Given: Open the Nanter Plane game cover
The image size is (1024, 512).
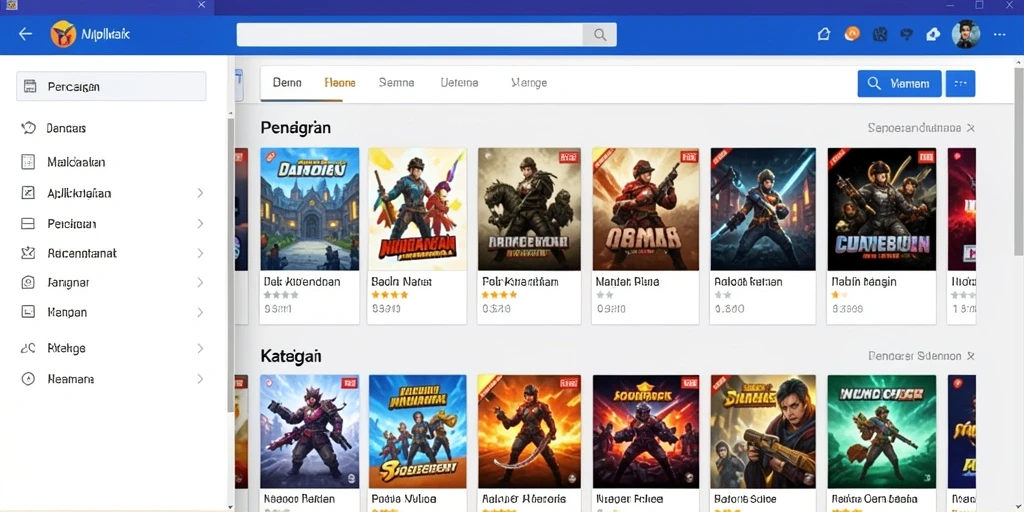Looking at the screenshot, I should pos(645,209).
